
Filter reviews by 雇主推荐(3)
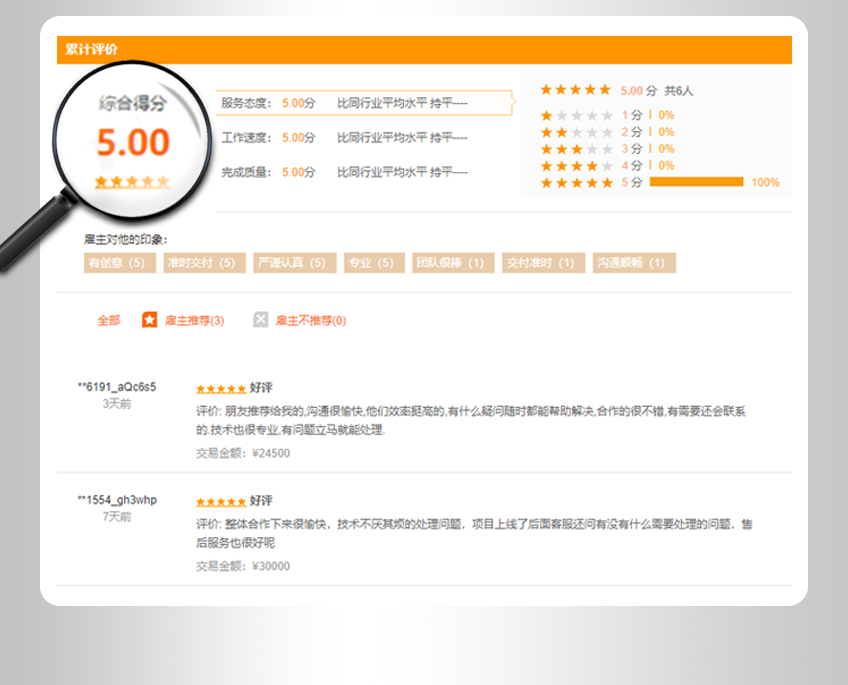pos(194,321)
